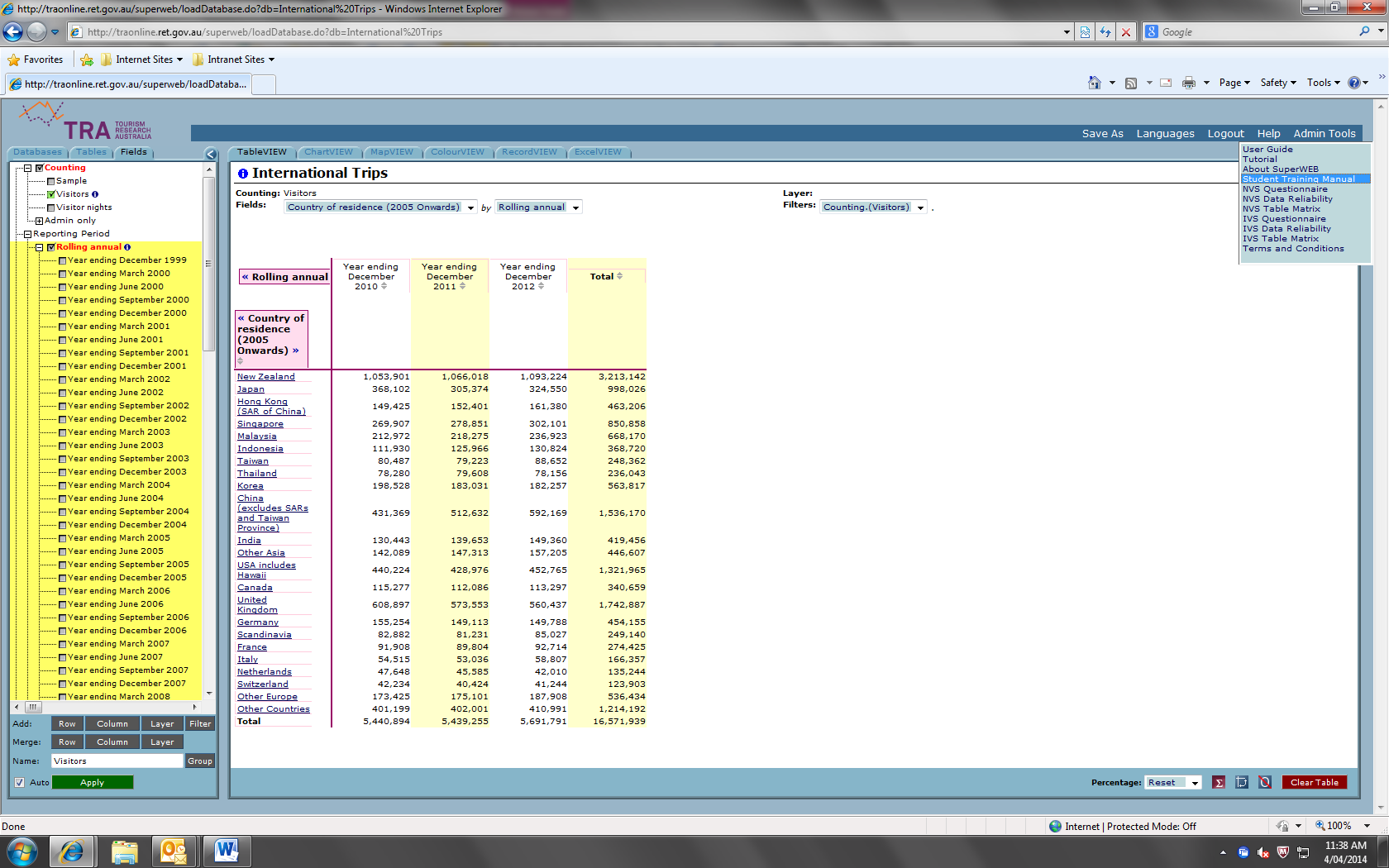The width and height of the screenshot is (1389, 868).
Task: Click the sigma totals icon in bottom bar
Action: coord(1218,782)
